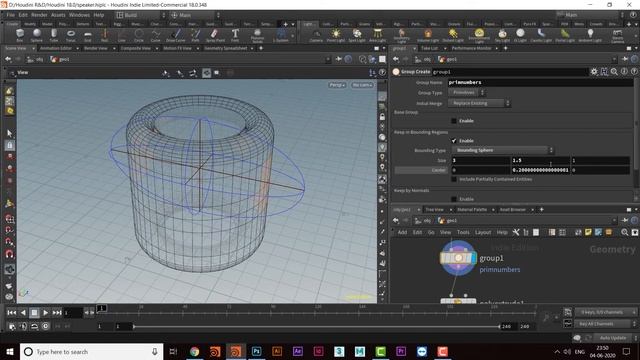Add a Volume Light from shelf
This screenshot has width=640, height=360.
[427, 35]
